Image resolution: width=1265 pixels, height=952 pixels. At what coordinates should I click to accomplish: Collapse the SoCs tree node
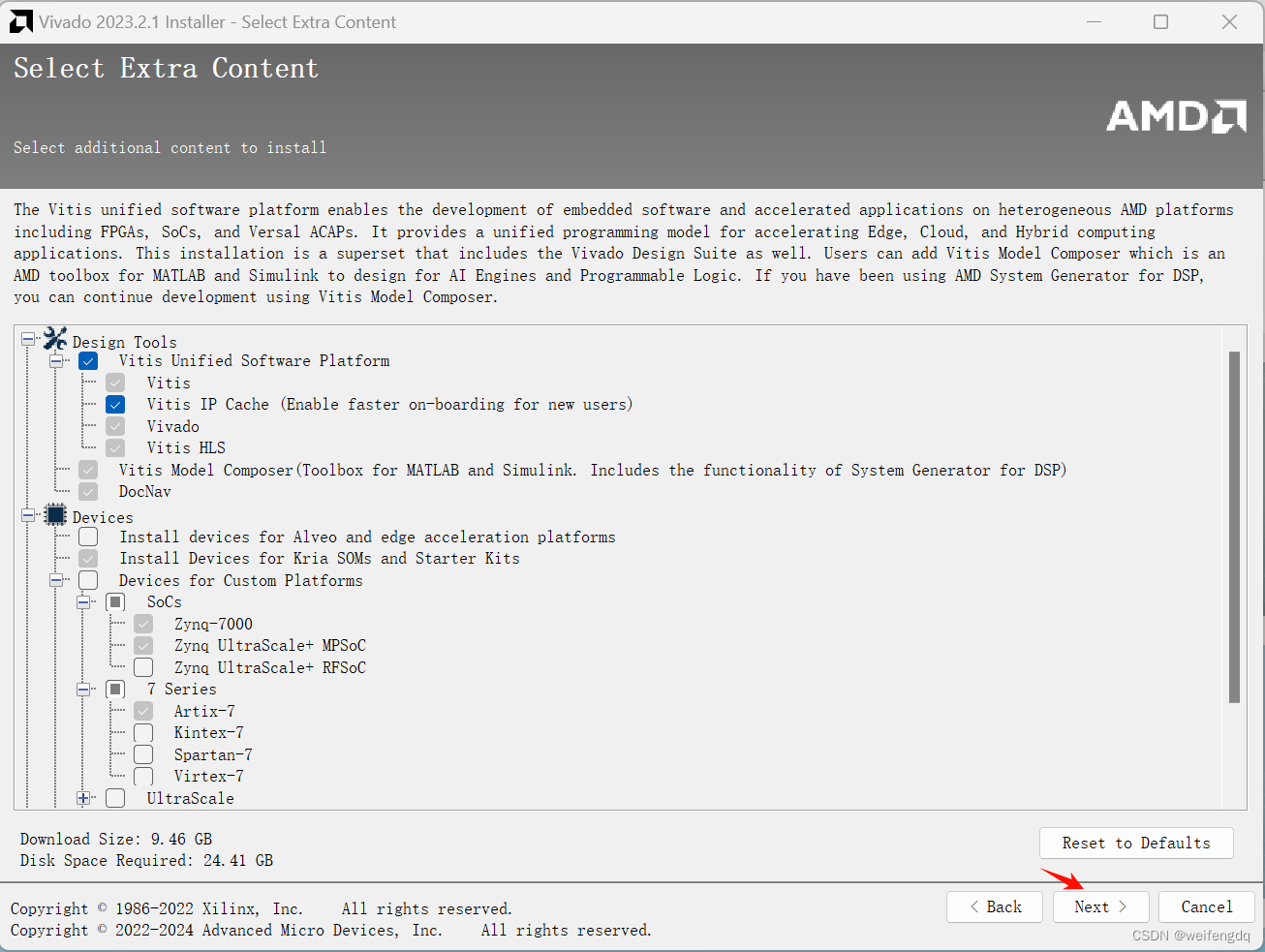coord(83,602)
